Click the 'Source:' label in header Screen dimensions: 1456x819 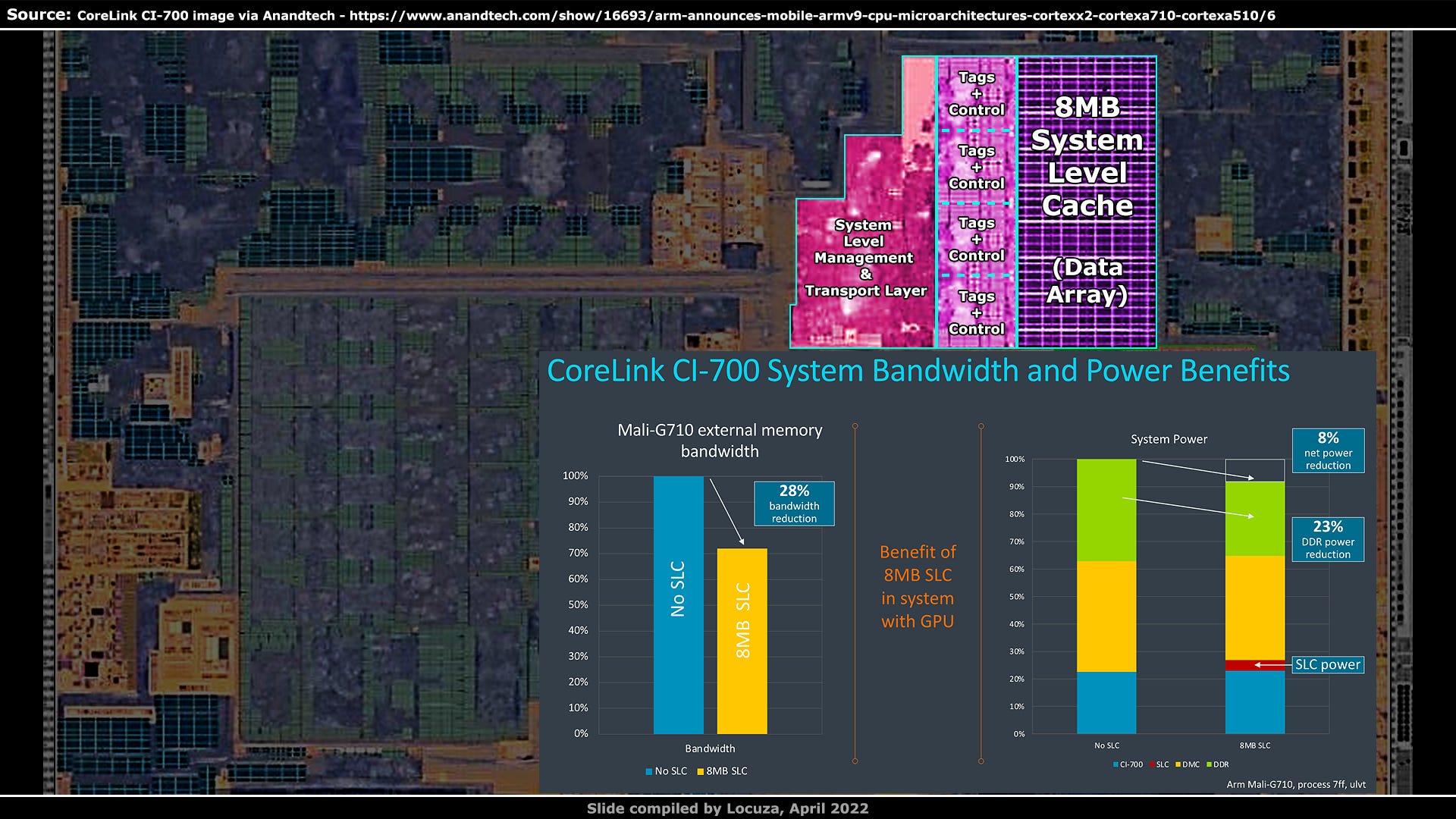(39, 14)
